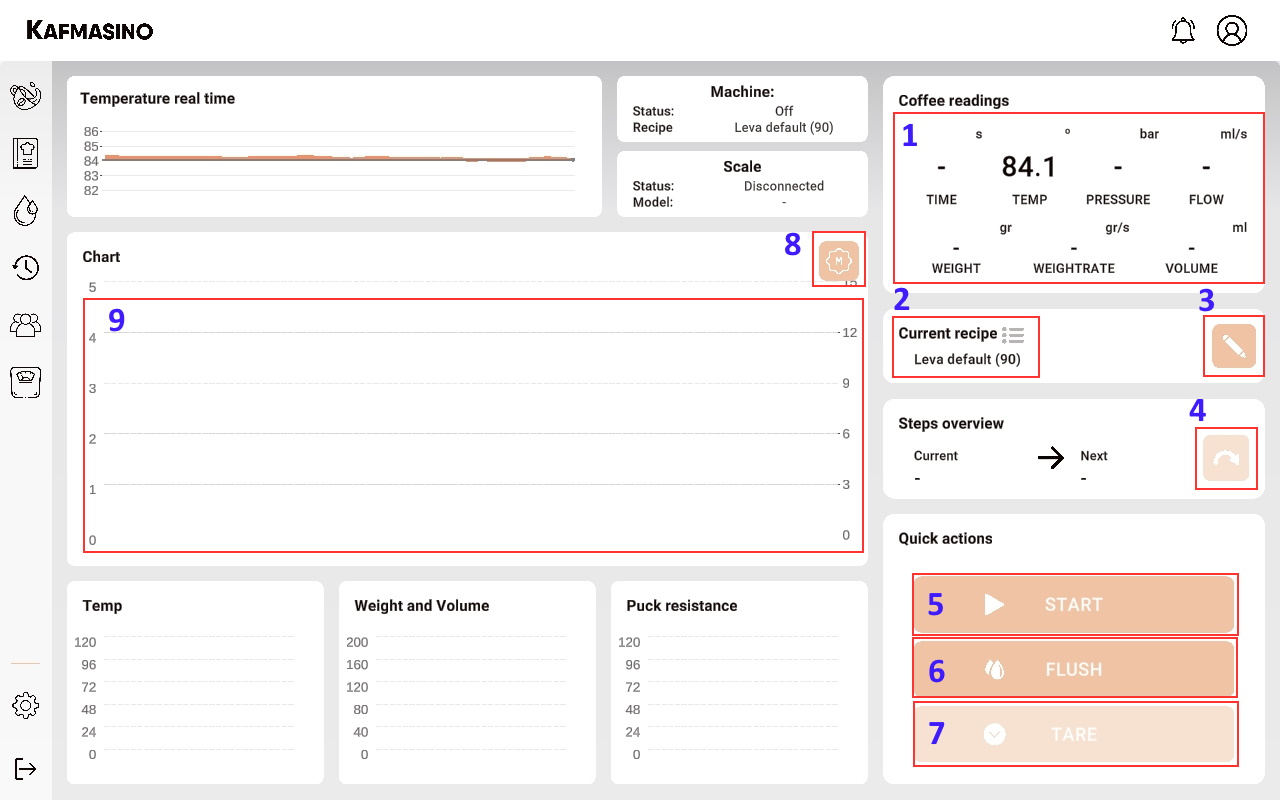
Task: Open the user profile icon
Action: pyautogui.click(x=1232, y=30)
